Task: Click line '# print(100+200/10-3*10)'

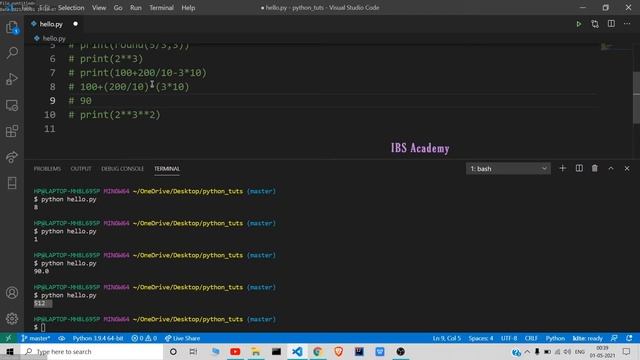Action: coord(138,73)
